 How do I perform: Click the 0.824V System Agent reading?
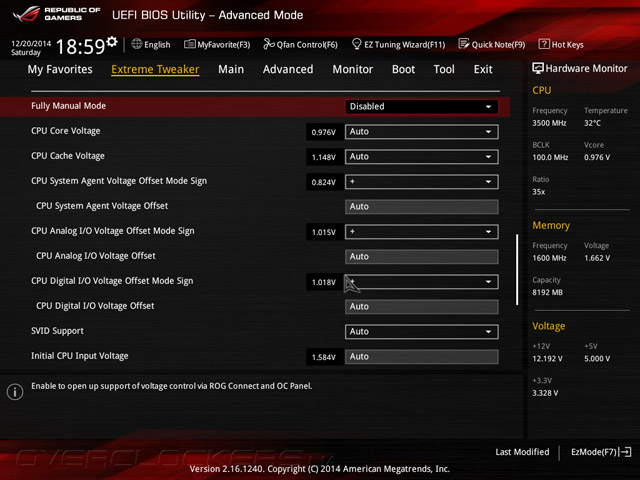[324, 182]
